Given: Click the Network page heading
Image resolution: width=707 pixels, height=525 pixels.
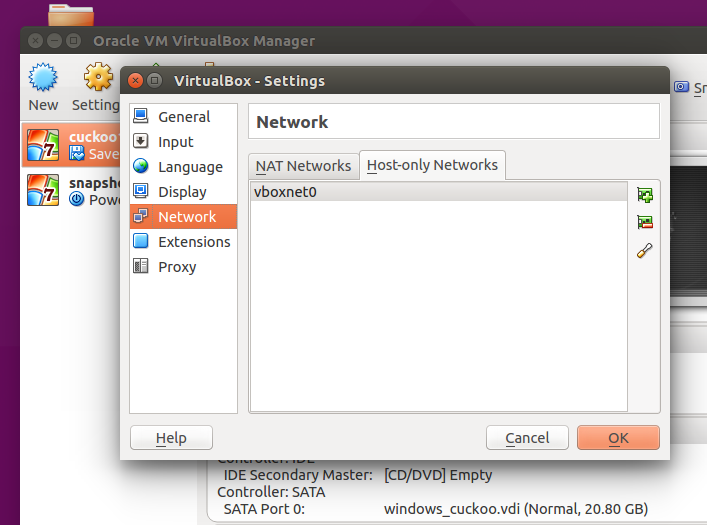Looking at the screenshot, I should coord(292,122).
